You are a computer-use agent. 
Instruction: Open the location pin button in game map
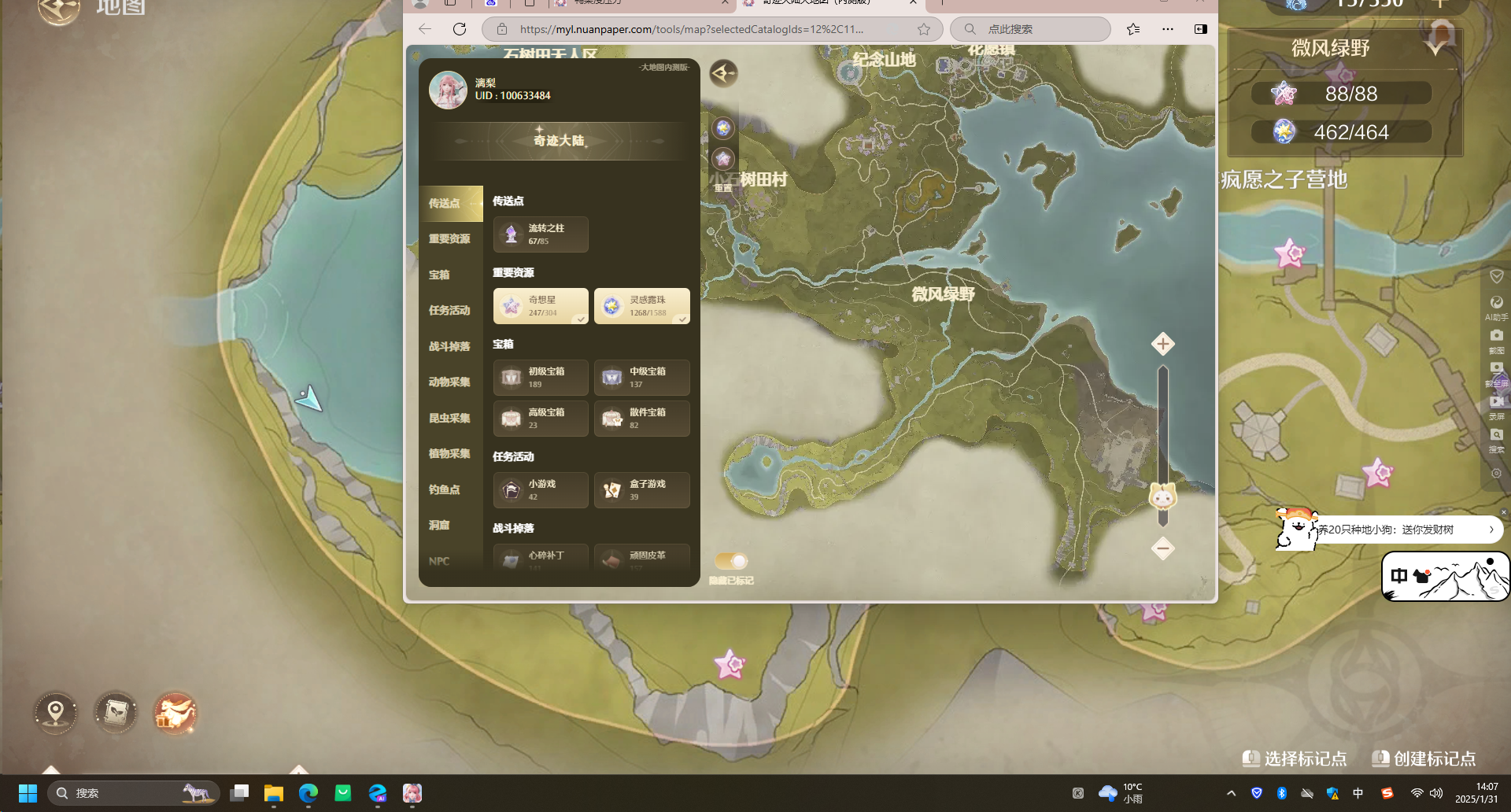[x=55, y=713]
